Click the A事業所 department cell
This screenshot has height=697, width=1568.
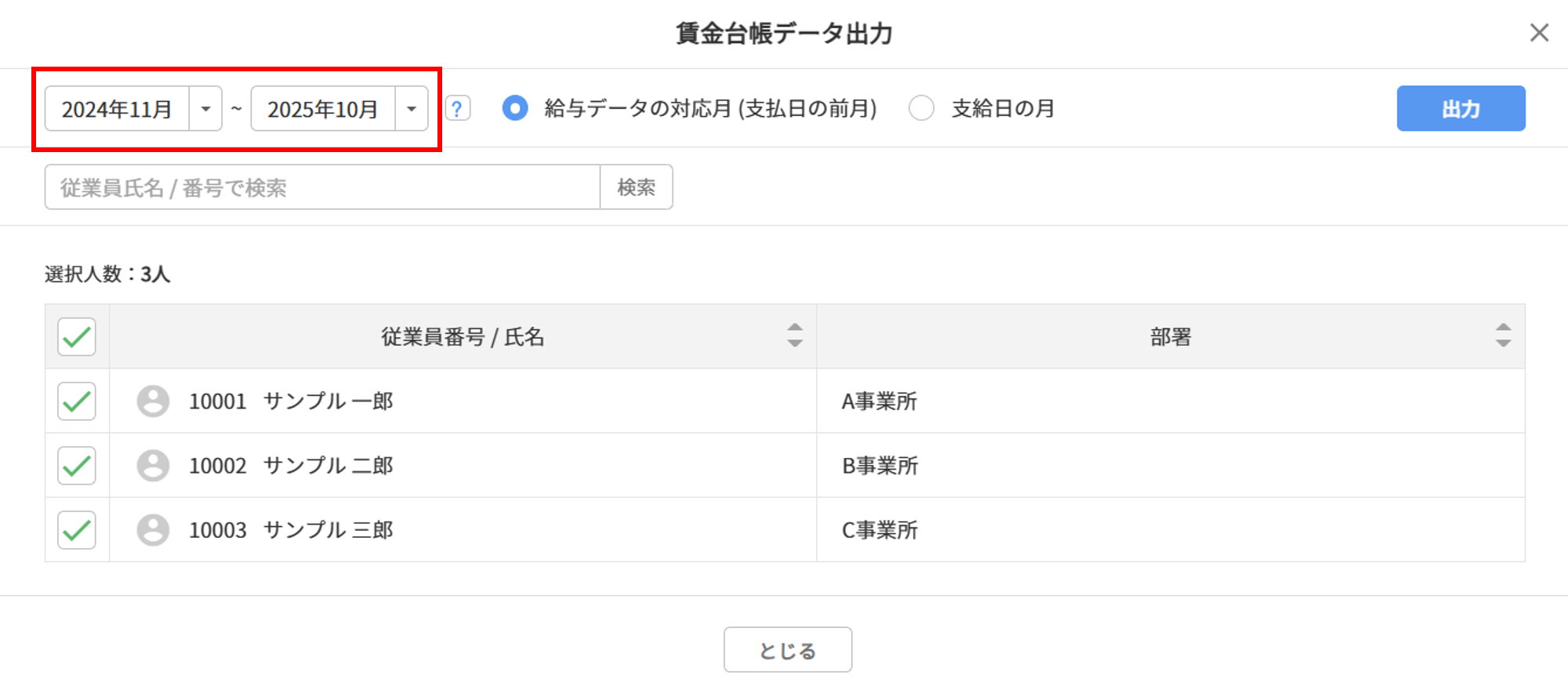[x=880, y=401]
